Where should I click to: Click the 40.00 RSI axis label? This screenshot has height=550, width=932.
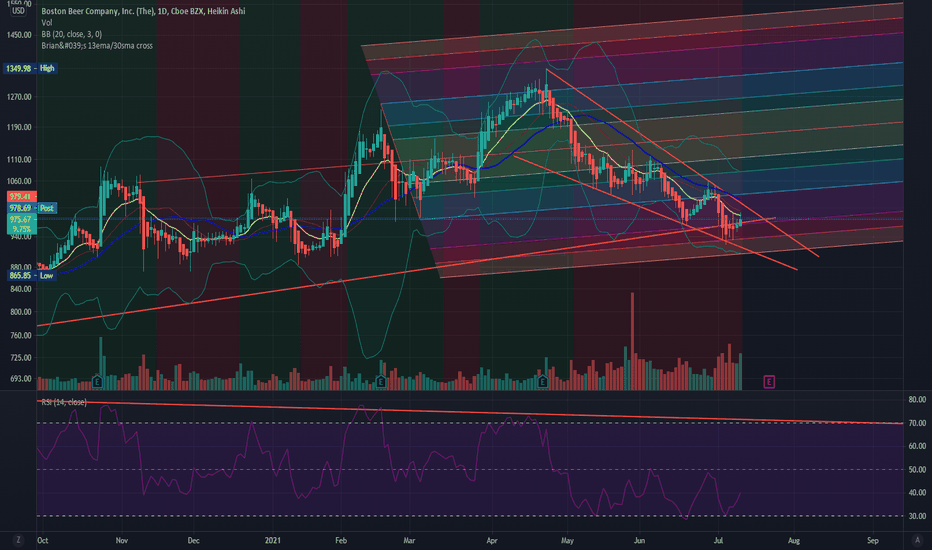click(917, 492)
